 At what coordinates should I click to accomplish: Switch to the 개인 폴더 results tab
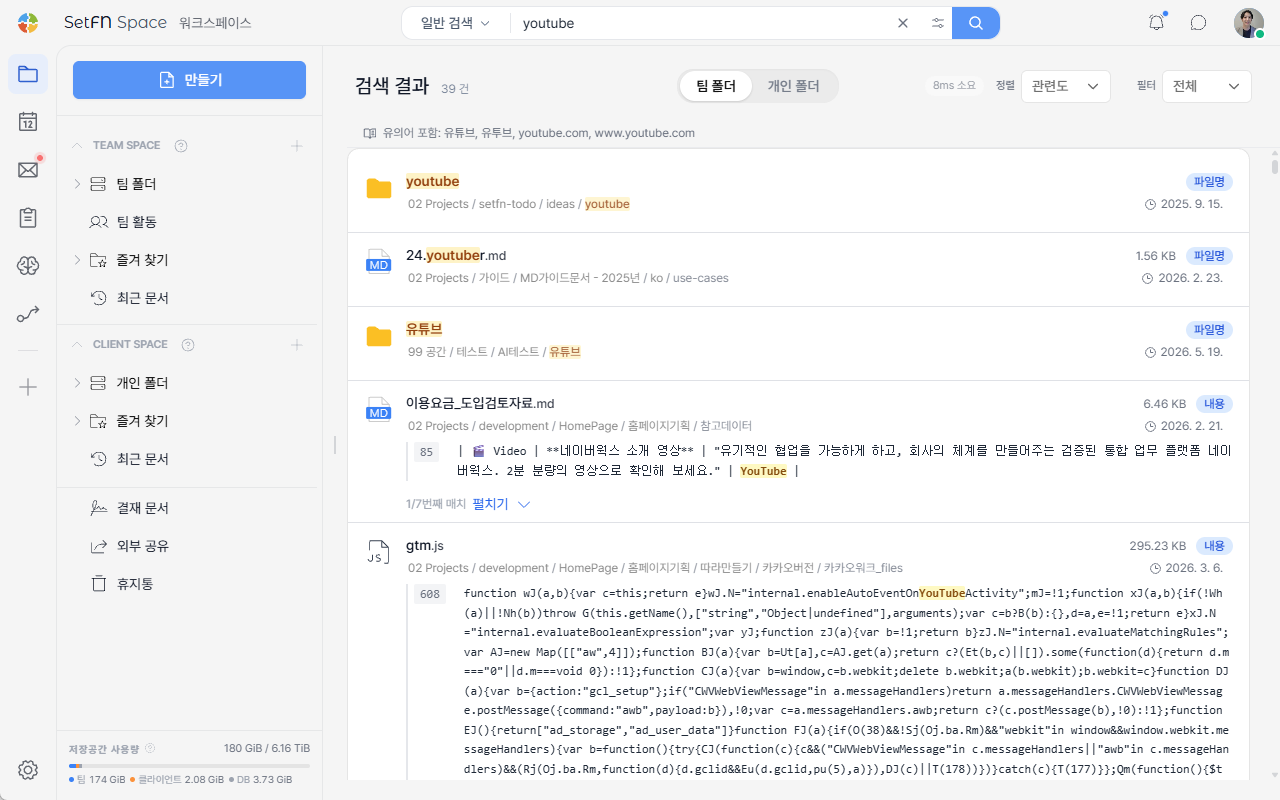click(793, 87)
